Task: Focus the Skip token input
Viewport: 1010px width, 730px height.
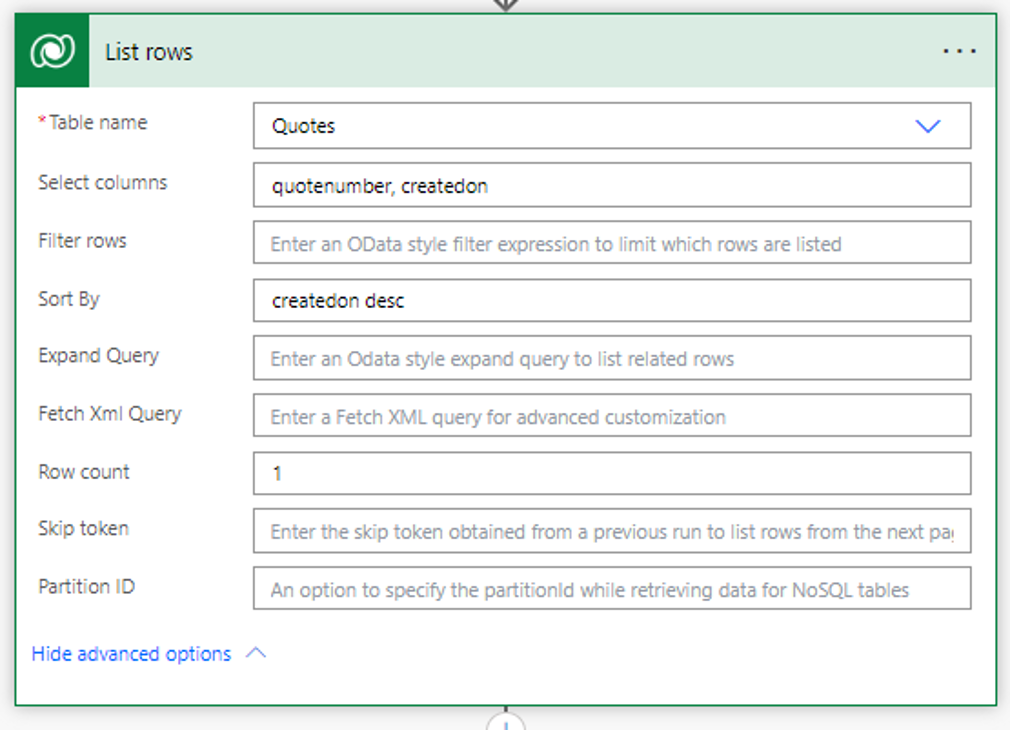Action: coord(611,531)
